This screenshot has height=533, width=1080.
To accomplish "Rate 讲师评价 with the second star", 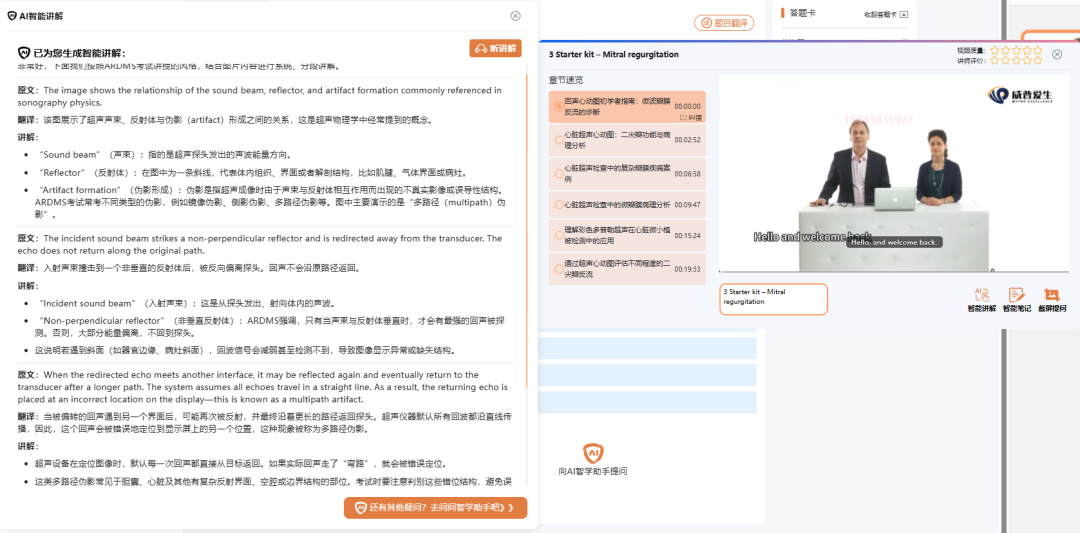I will (1006, 61).
